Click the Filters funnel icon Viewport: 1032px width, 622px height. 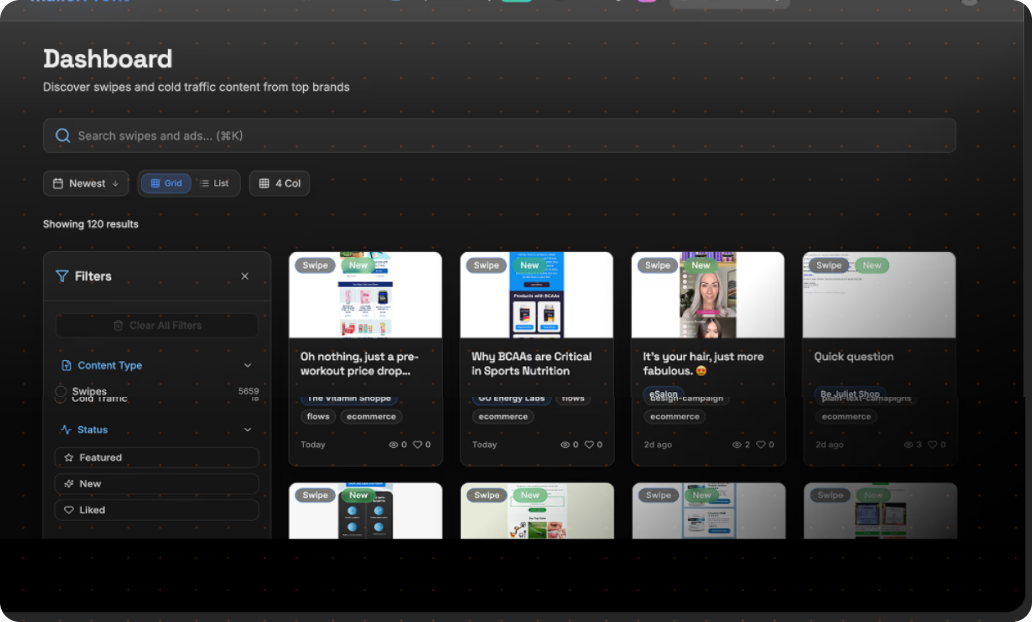(x=62, y=276)
